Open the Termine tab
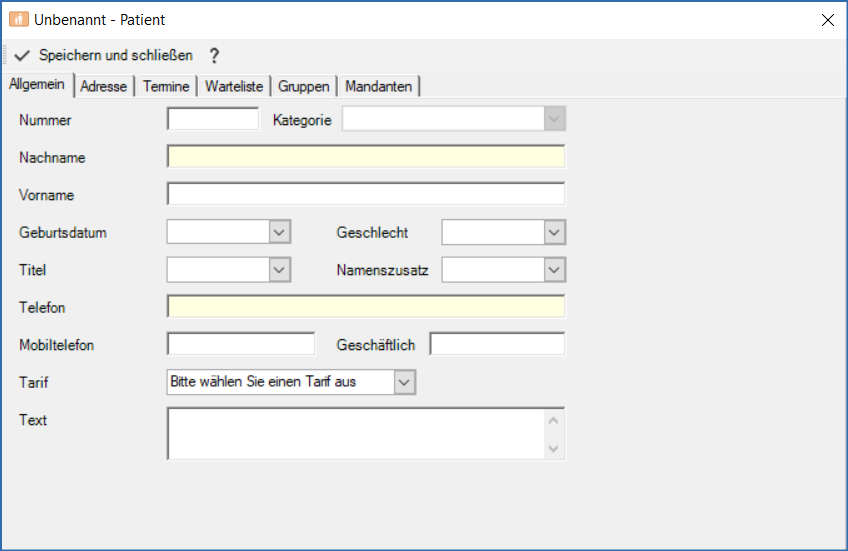 click(x=166, y=87)
